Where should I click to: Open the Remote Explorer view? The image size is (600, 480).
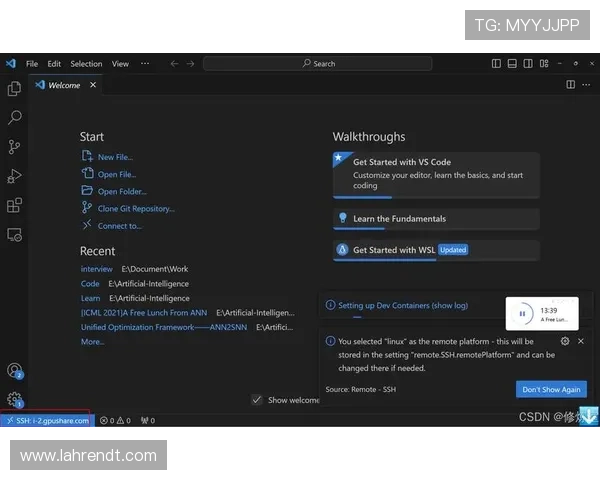tap(14, 234)
